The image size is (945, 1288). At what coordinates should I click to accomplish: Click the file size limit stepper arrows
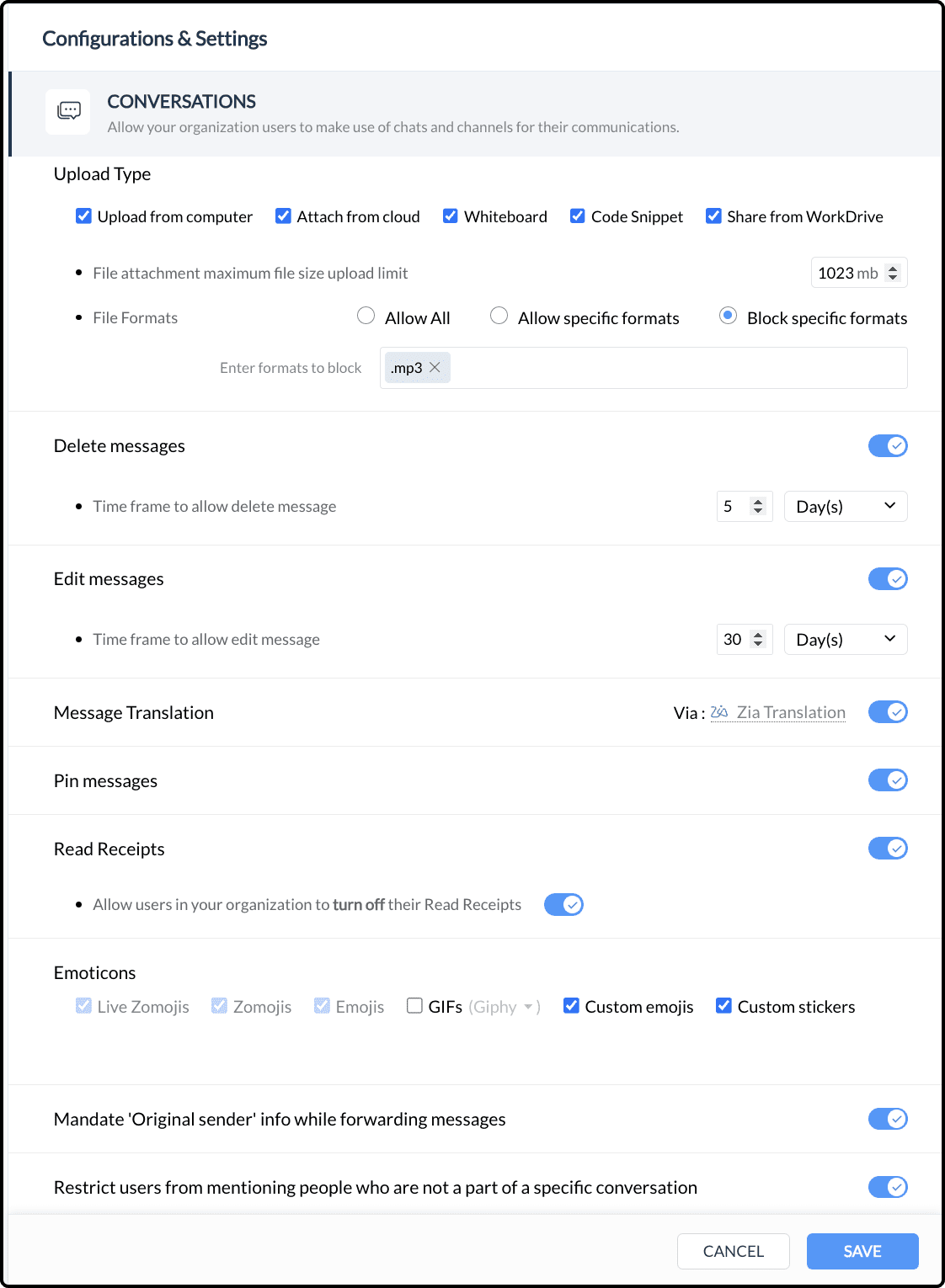pos(894,273)
